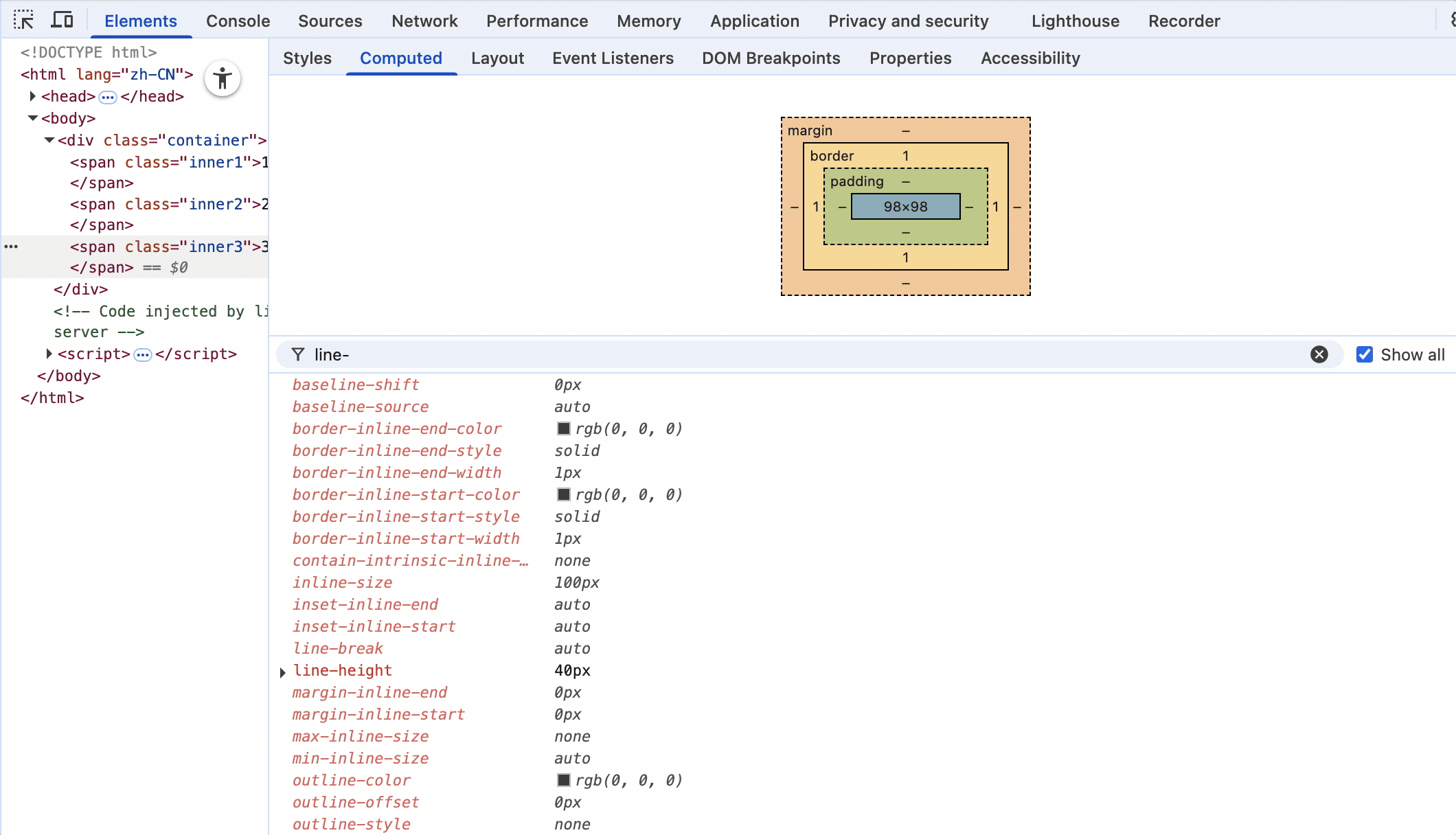1456x835 pixels.
Task: Open the Styles pane tab
Action: (307, 58)
